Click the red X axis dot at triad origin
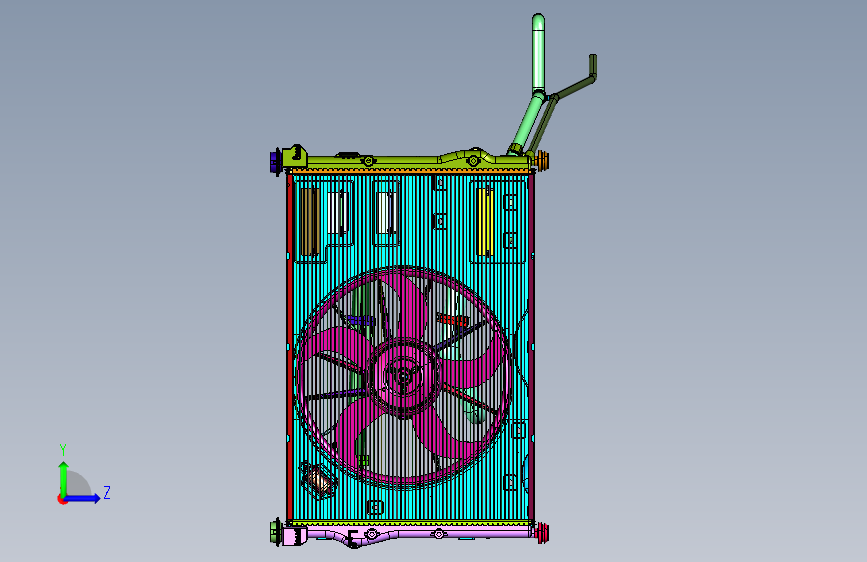Image resolution: width=867 pixels, height=562 pixels. click(62, 499)
